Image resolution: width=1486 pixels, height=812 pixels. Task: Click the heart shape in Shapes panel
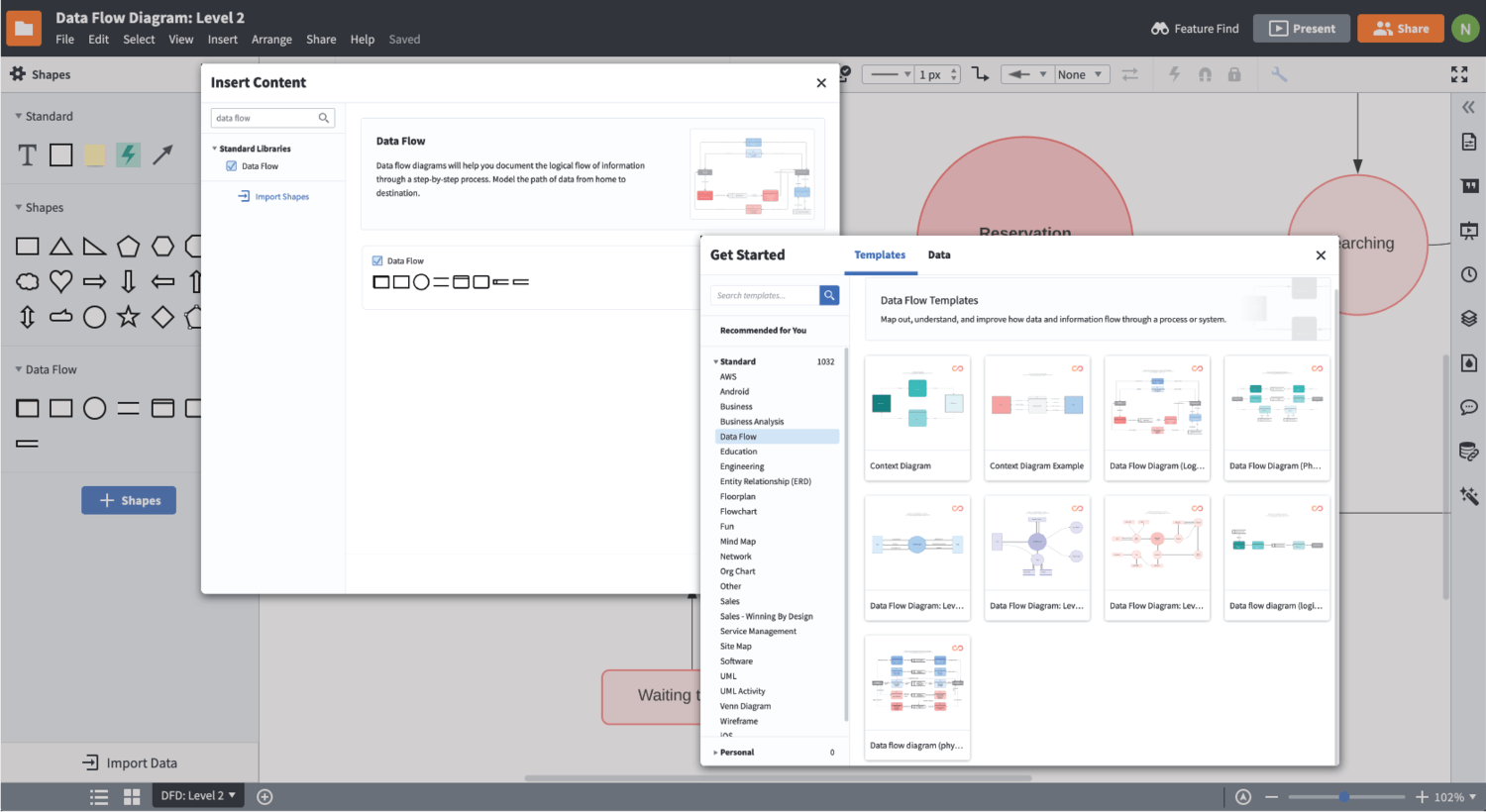(61, 281)
